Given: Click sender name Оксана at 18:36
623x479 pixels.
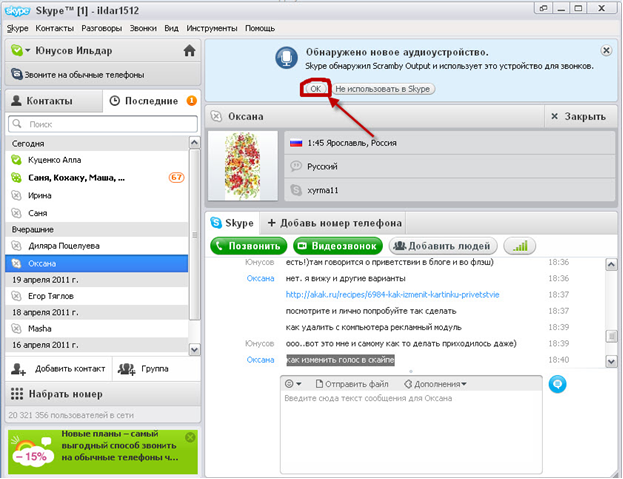Looking at the screenshot, I should pyautogui.click(x=260, y=278).
